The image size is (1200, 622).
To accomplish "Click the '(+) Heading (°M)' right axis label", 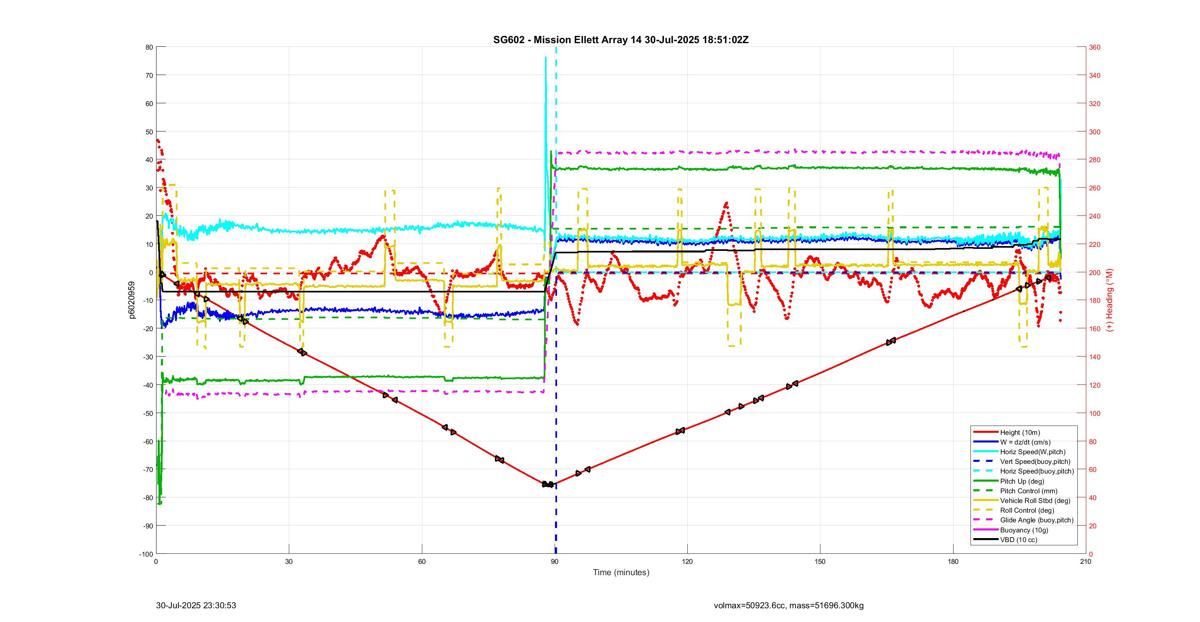I will [x=1110, y=300].
